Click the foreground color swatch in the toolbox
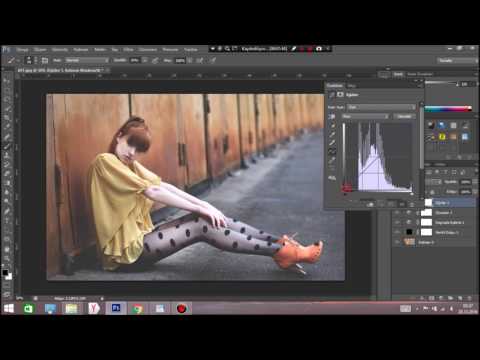Screen dimensions: 480x360 [5, 273]
